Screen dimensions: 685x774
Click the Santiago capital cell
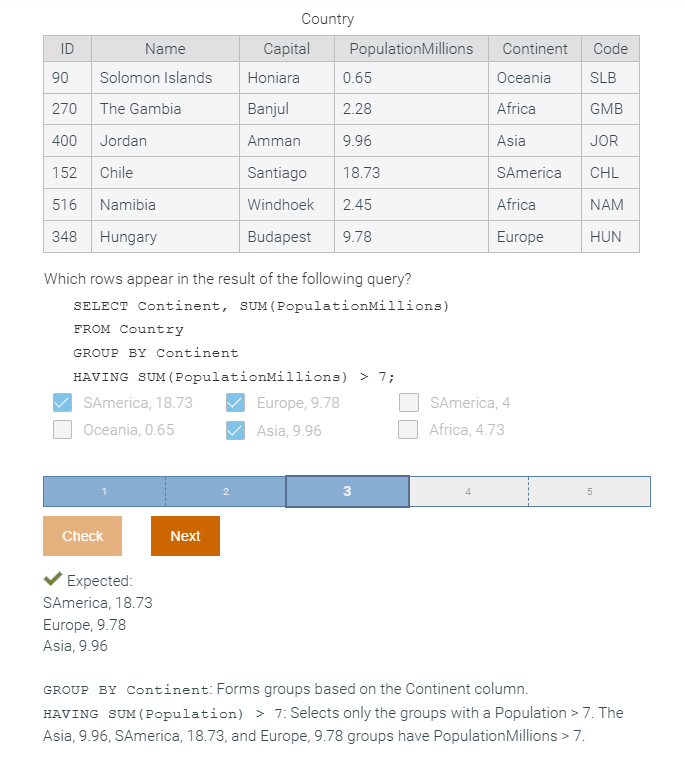tap(277, 173)
